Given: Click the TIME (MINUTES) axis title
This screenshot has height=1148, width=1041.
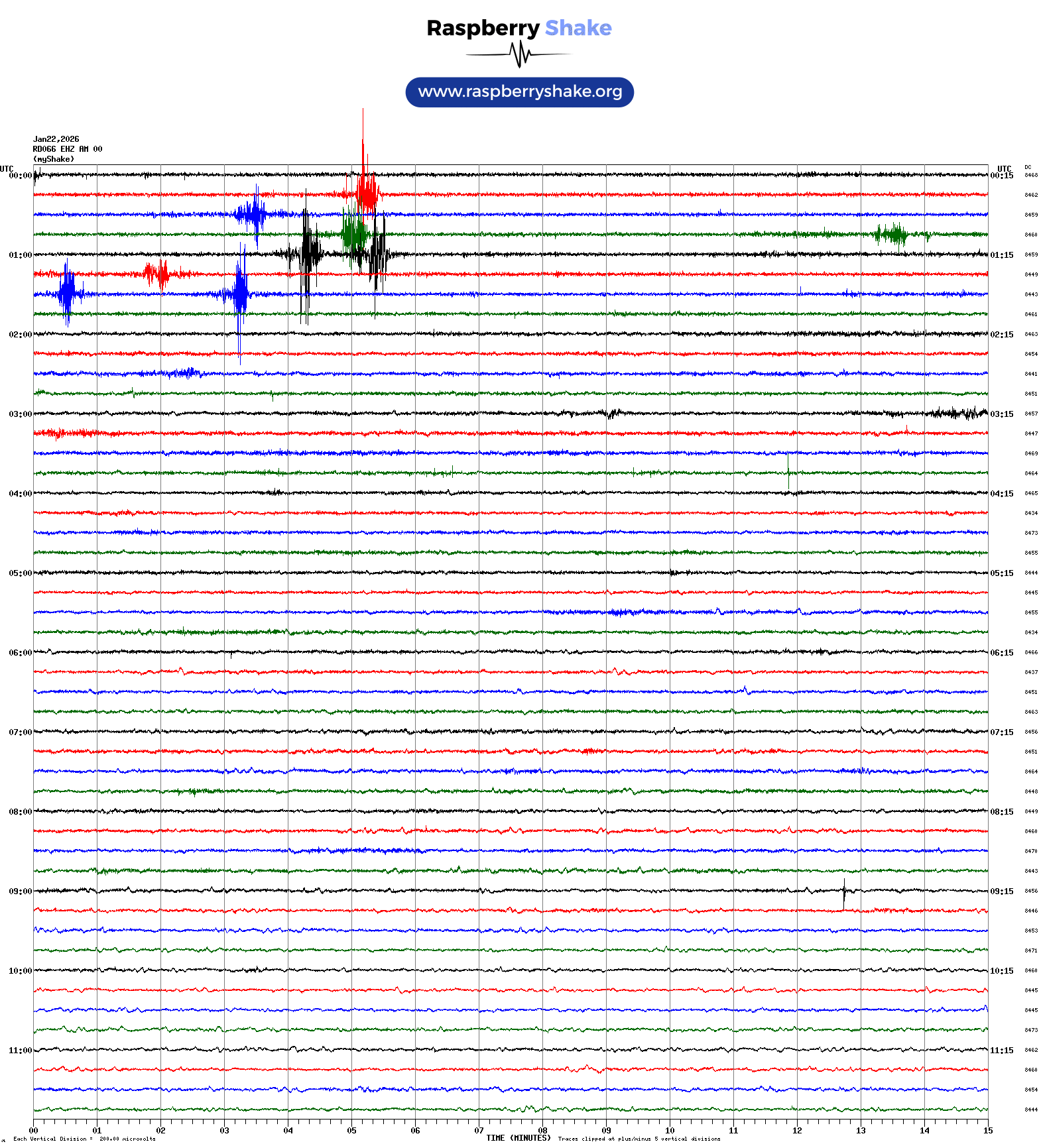Looking at the screenshot, I should [519, 1138].
